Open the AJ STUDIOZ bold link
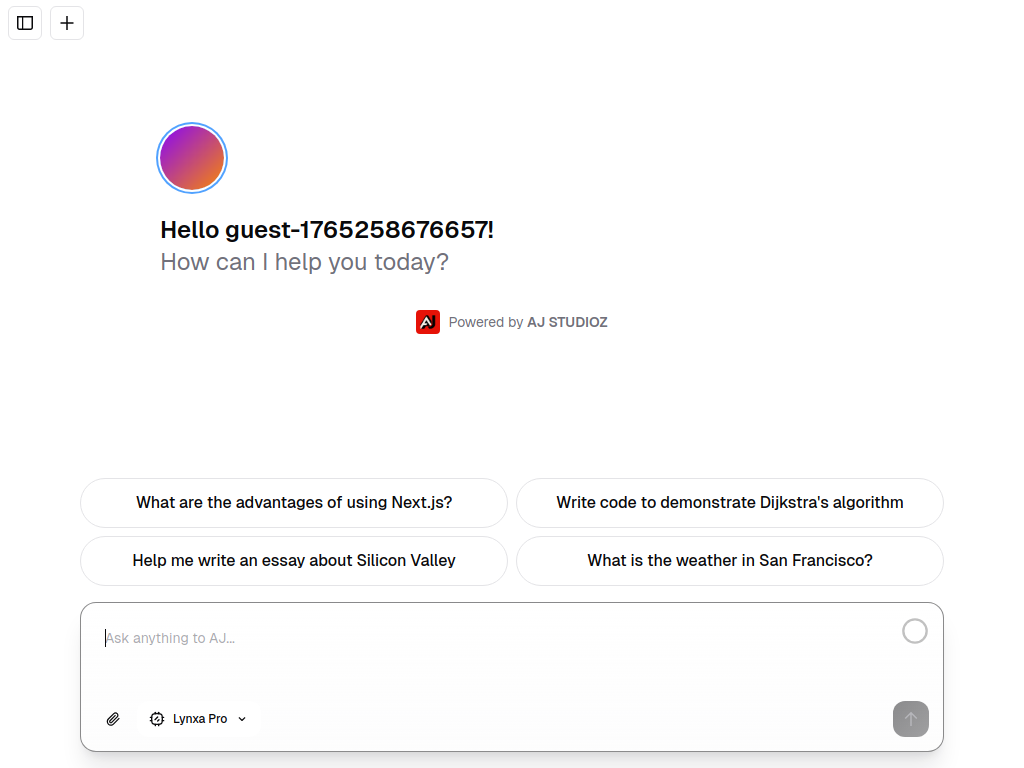This screenshot has height=768, width=1024. click(567, 322)
